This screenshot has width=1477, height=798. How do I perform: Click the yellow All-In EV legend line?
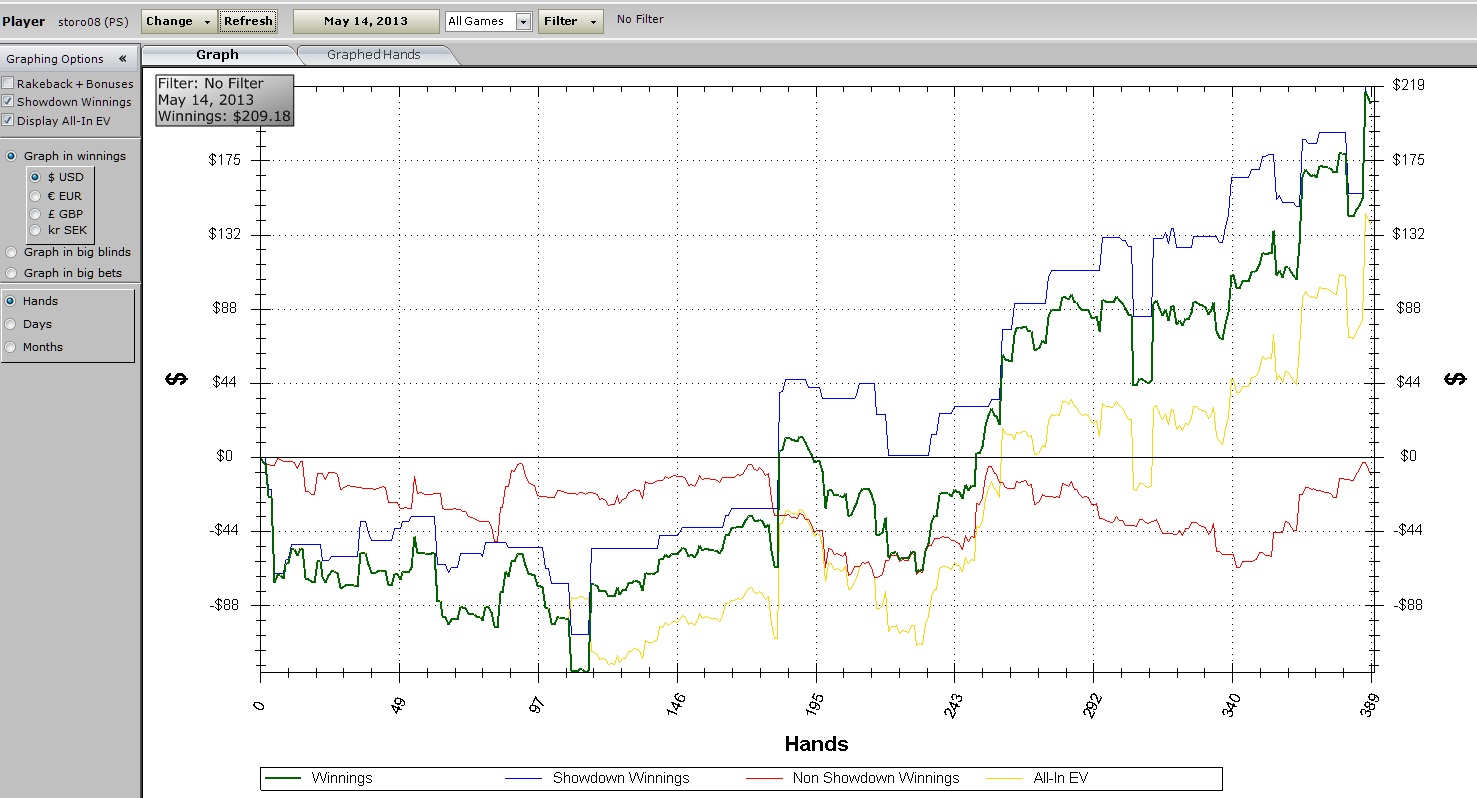pyautogui.click(x=1009, y=778)
